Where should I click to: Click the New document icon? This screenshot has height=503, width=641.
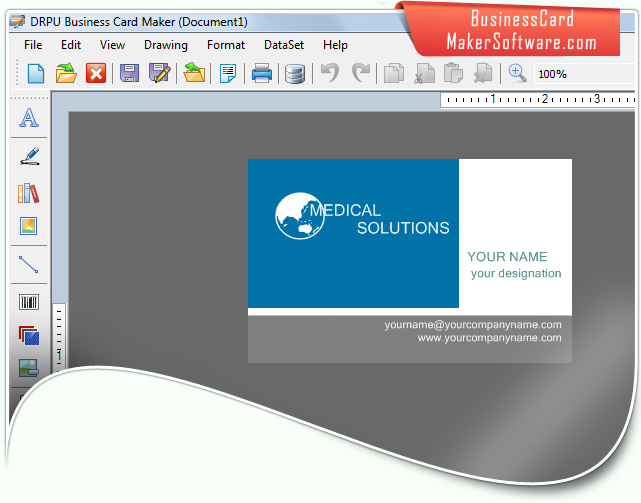tap(36, 74)
